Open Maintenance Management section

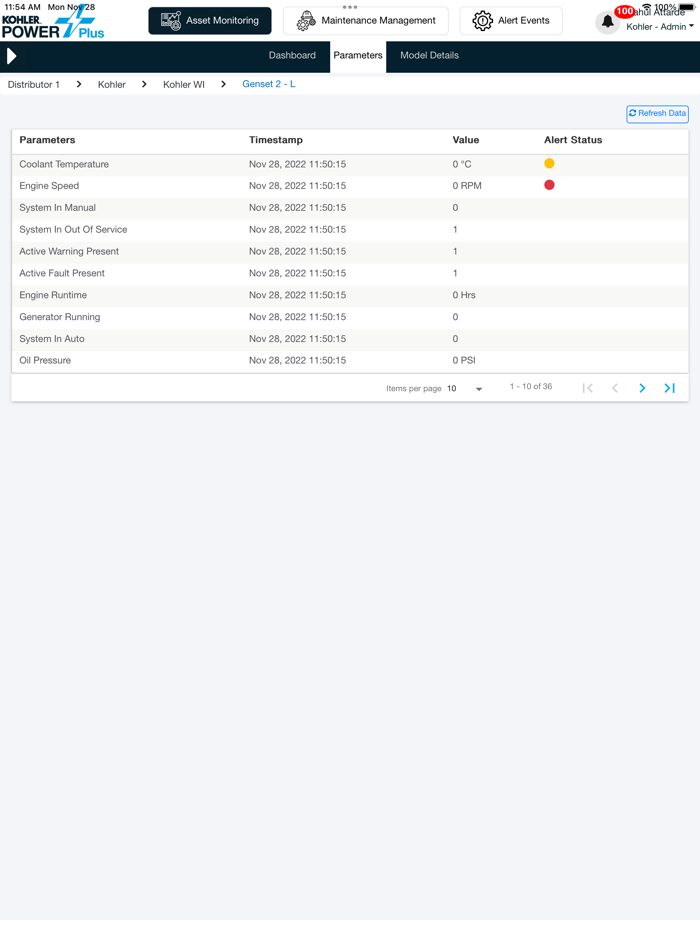(x=366, y=21)
